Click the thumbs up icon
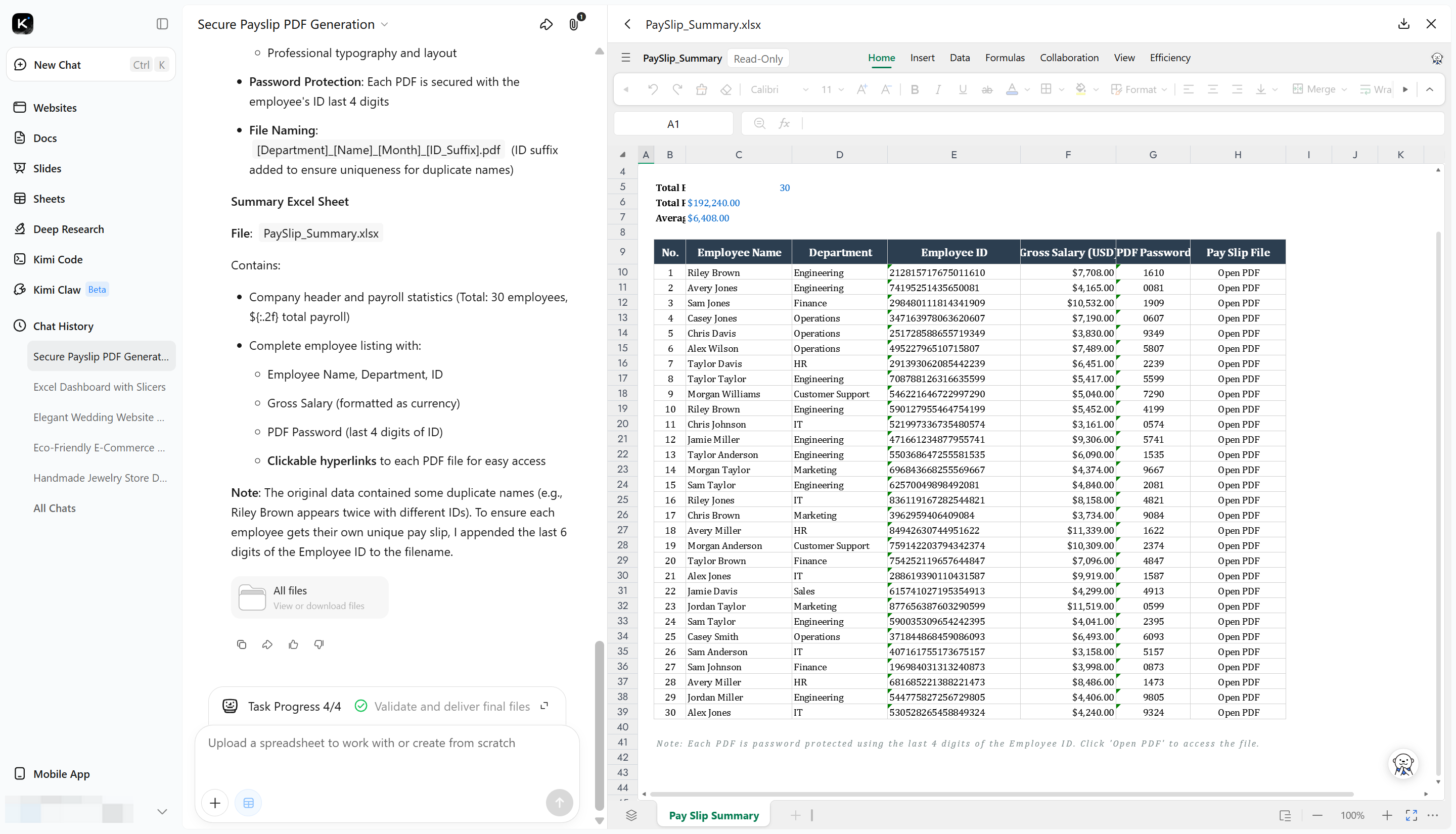1456x834 pixels. point(293,644)
